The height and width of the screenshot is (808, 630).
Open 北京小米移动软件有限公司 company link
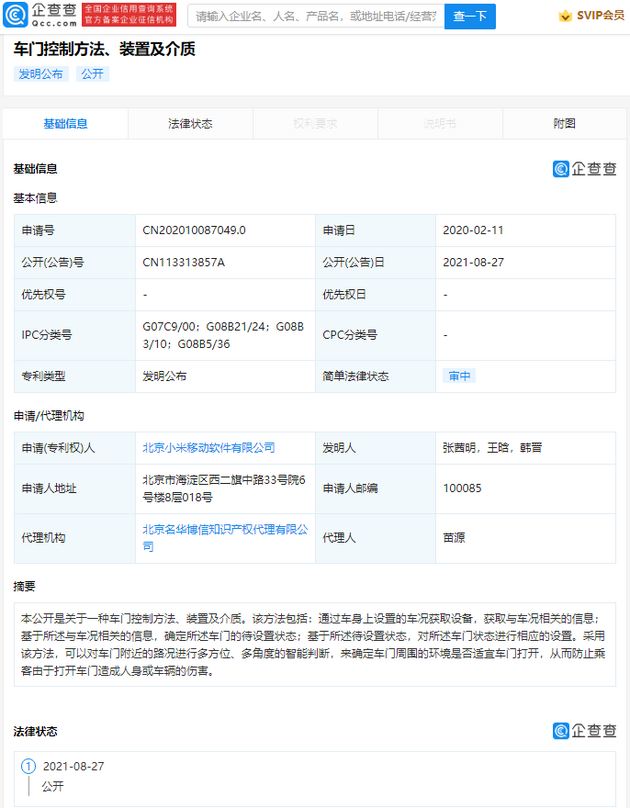[209, 448]
